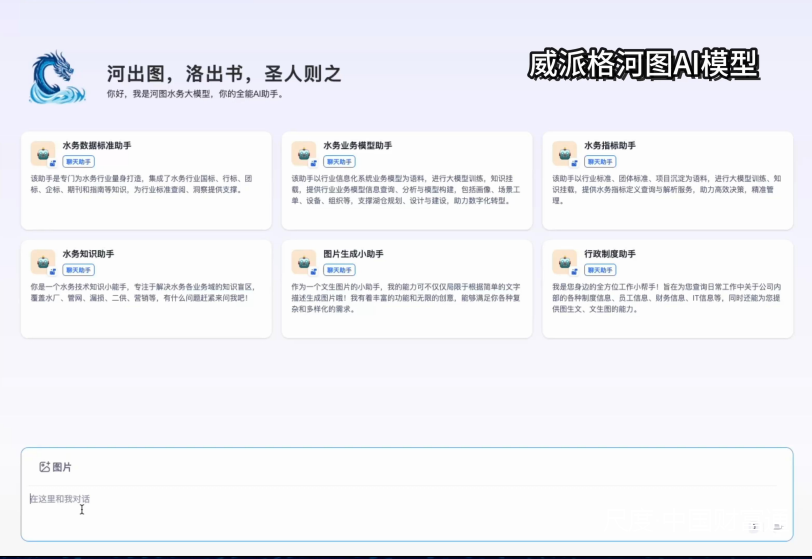Click the robot avatar of 水务数据标准助手
The height and width of the screenshot is (559, 812).
43,153
